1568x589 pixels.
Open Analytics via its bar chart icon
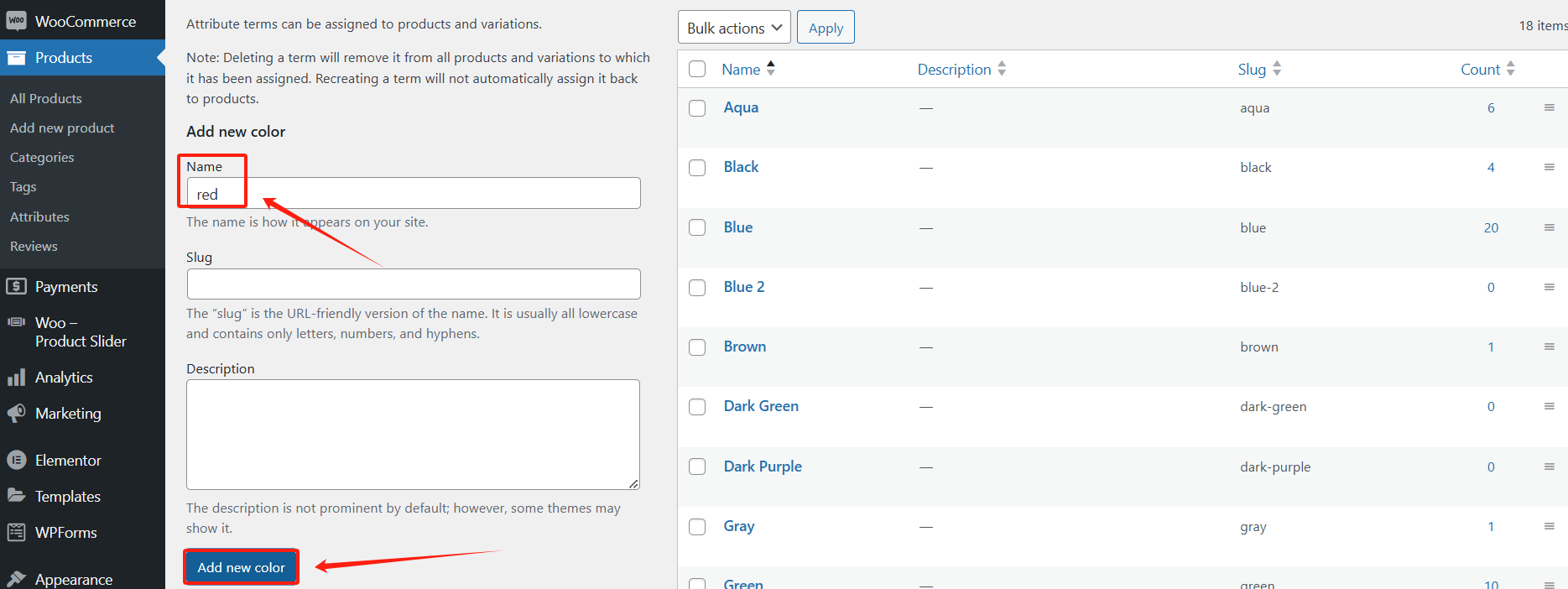click(16, 378)
